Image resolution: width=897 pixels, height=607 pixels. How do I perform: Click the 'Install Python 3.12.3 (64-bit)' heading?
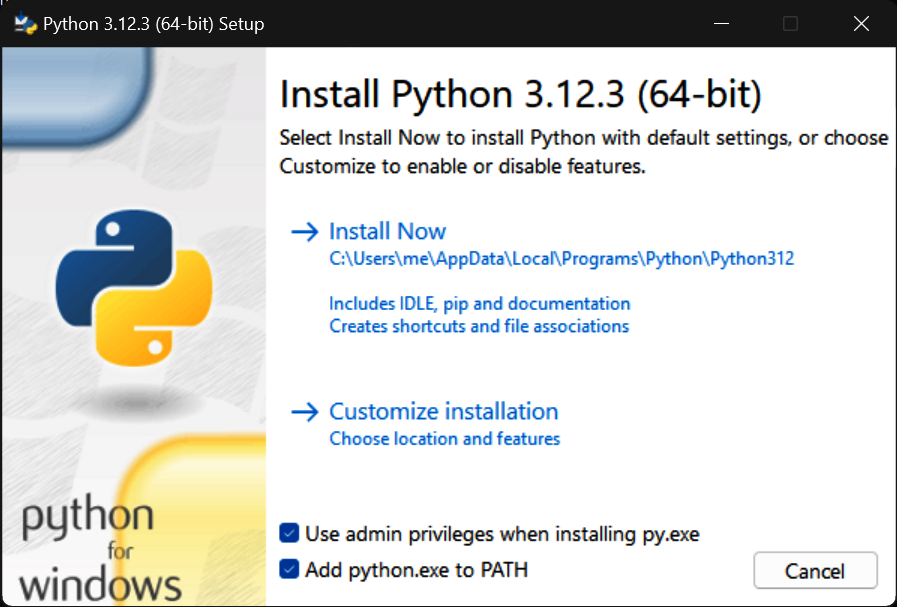[x=520, y=95]
